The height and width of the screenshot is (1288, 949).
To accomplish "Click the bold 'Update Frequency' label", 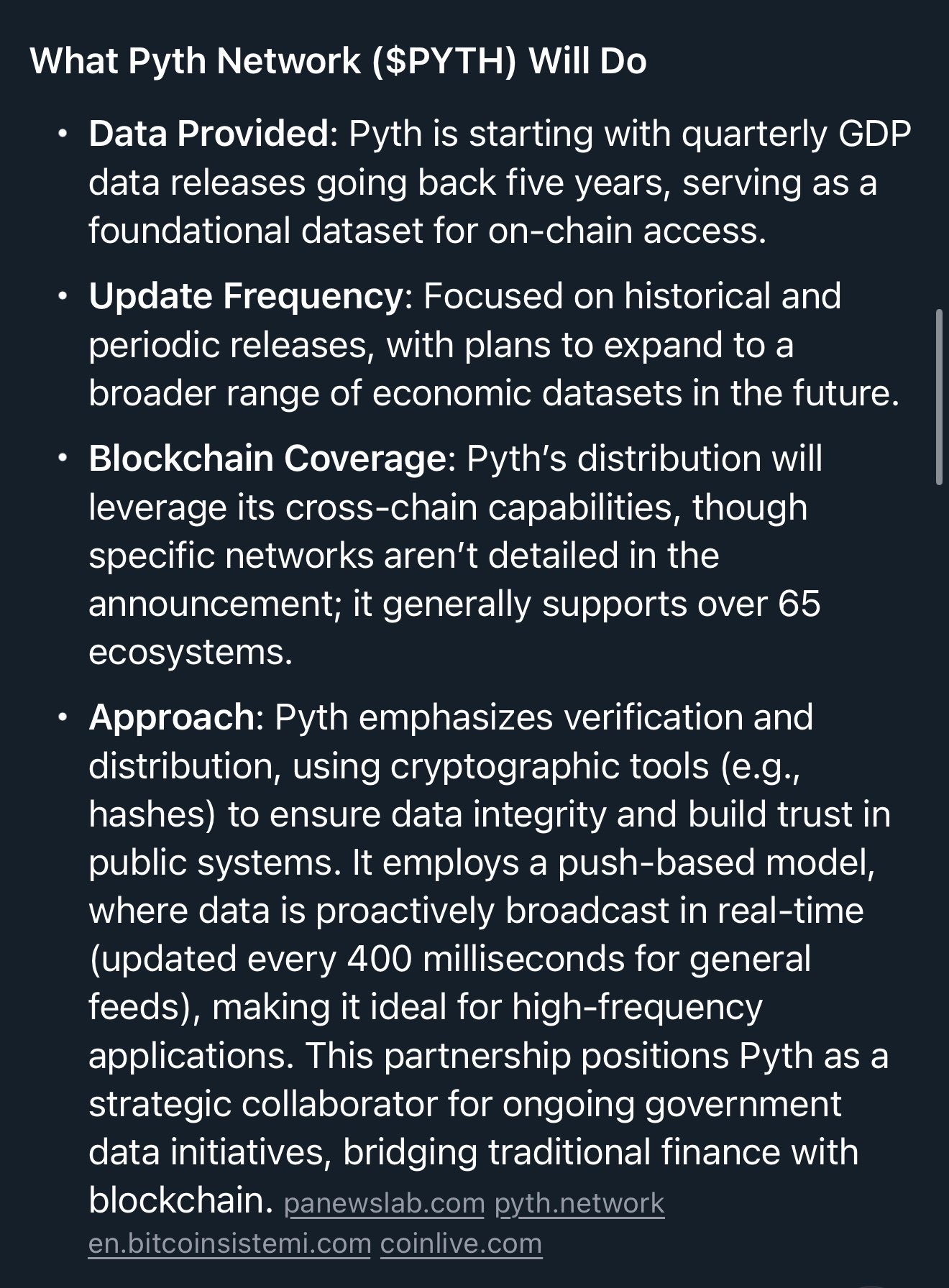I will click(x=246, y=296).
